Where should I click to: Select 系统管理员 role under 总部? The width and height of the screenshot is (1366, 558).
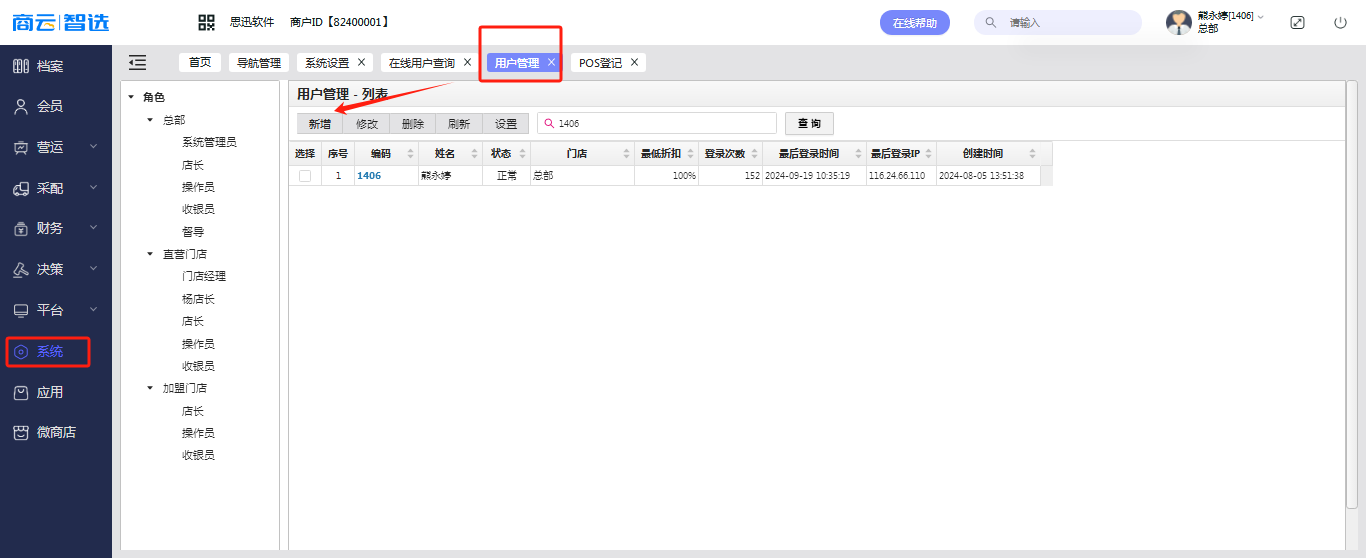coord(209,142)
